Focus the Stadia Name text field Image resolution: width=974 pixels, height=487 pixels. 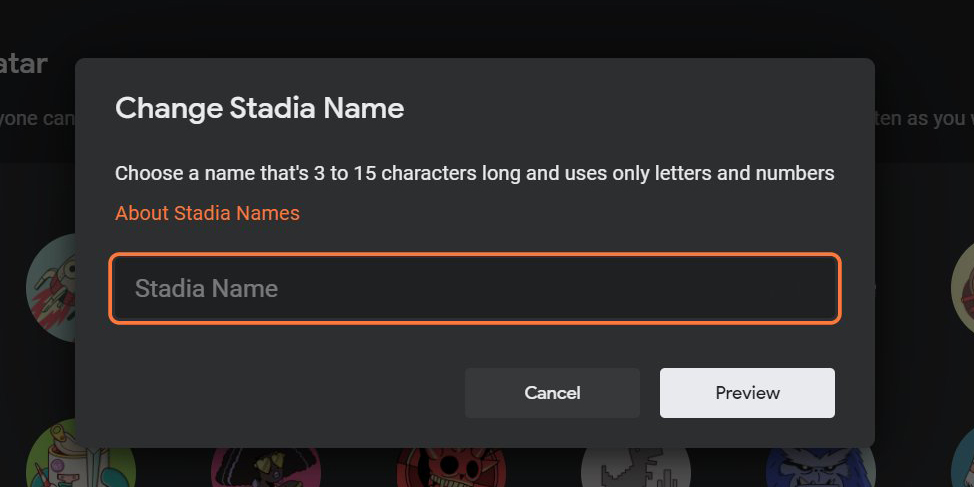pos(475,289)
